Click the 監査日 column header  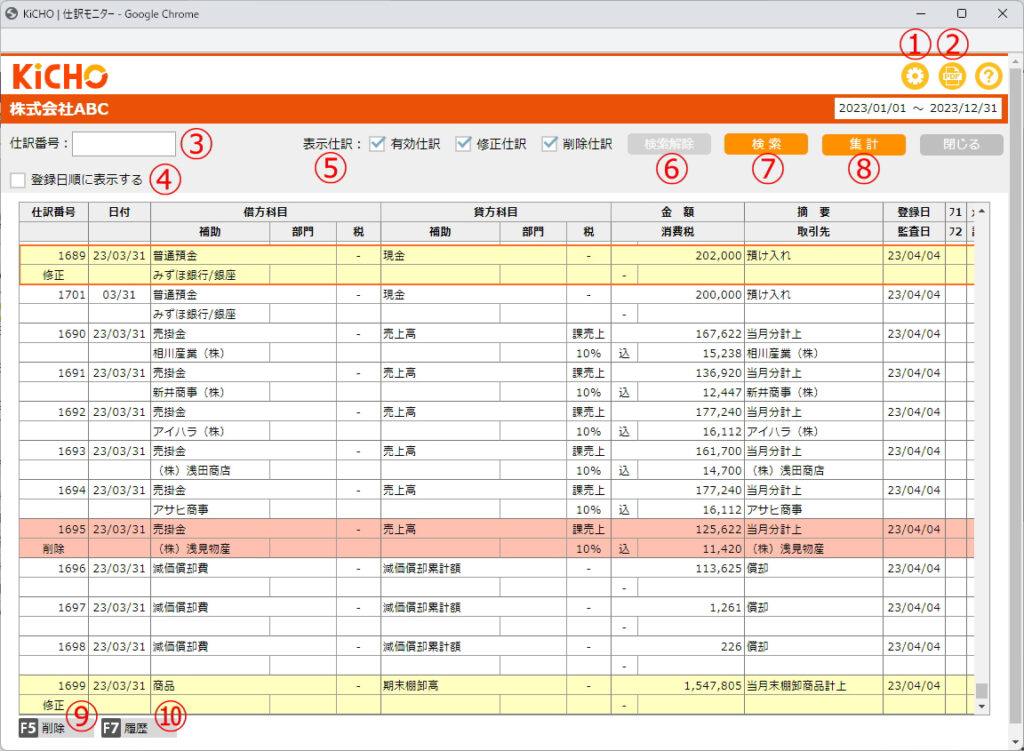(x=914, y=232)
